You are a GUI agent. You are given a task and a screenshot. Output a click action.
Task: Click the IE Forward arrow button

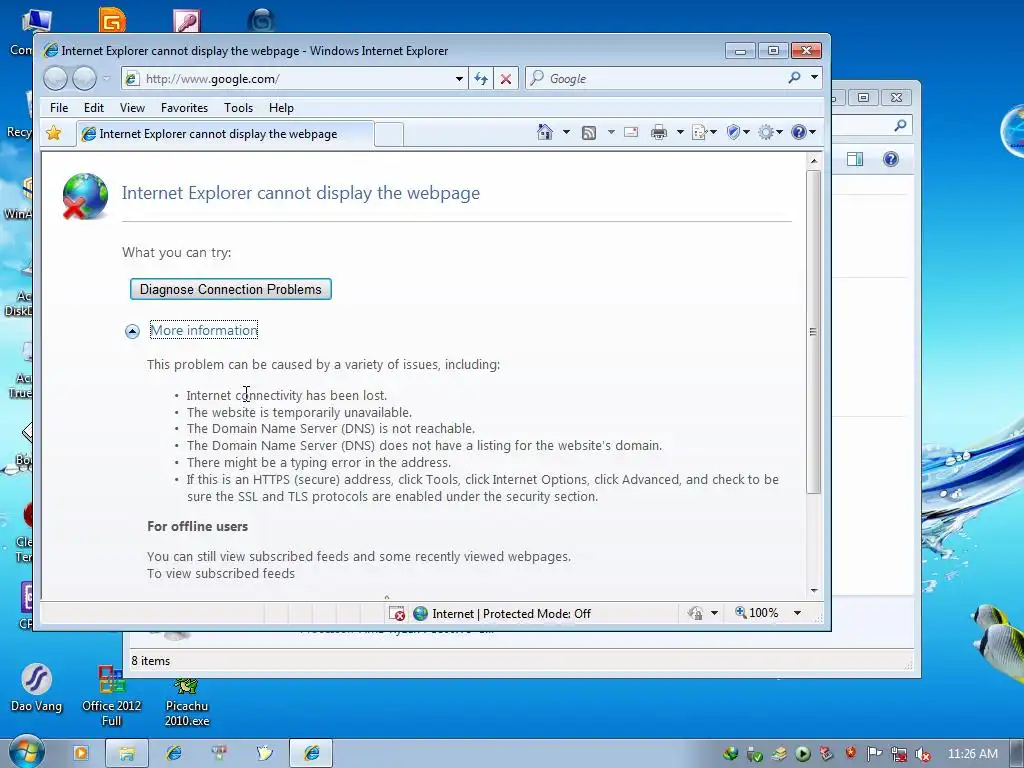point(84,79)
